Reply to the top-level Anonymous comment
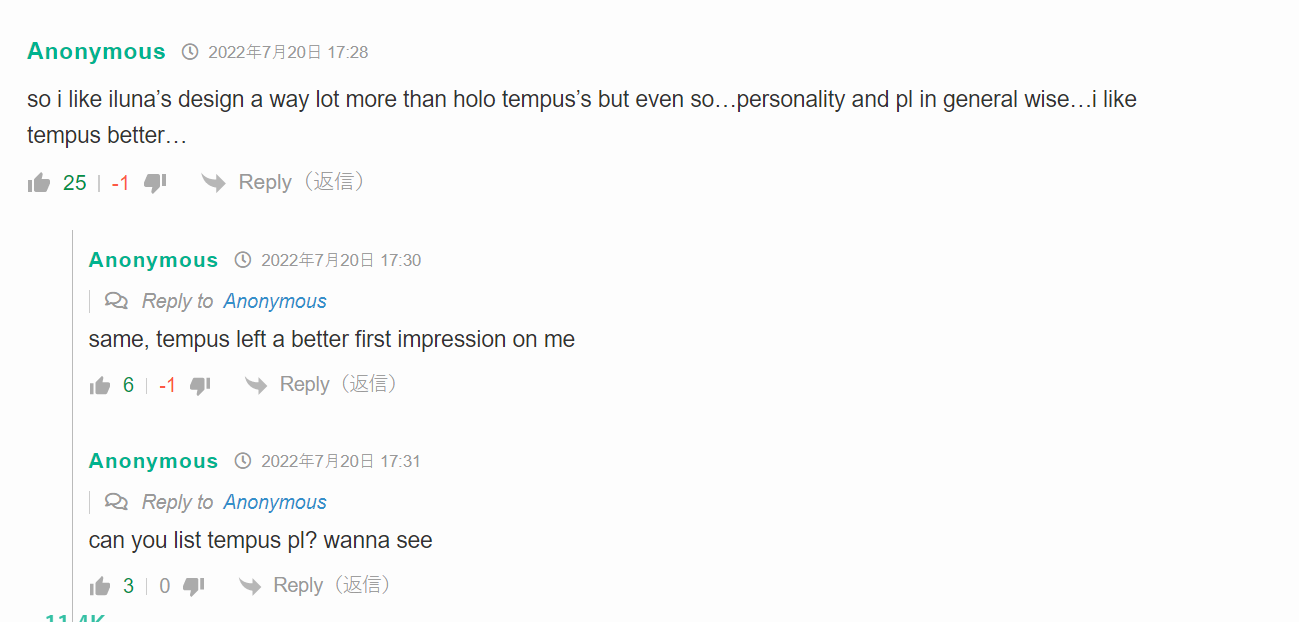Screen dimensions: 1299x622 [265, 182]
